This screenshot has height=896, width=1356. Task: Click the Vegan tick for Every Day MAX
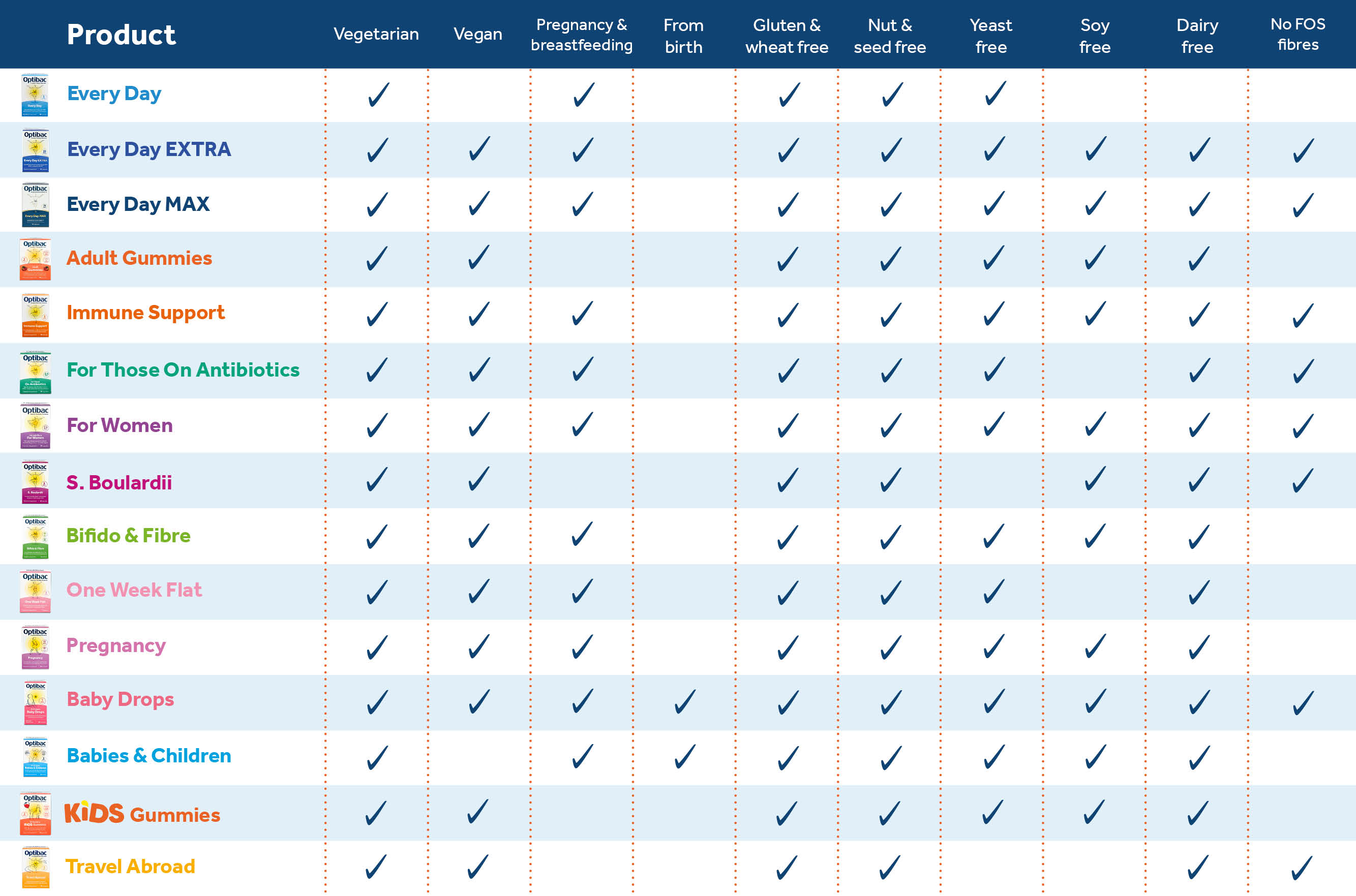pyautogui.click(x=479, y=203)
